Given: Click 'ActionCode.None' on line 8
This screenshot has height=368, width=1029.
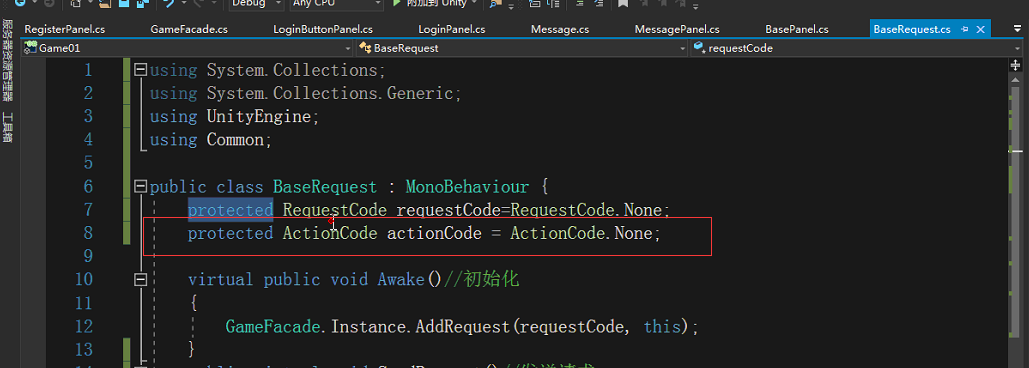Looking at the screenshot, I should point(582,233).
